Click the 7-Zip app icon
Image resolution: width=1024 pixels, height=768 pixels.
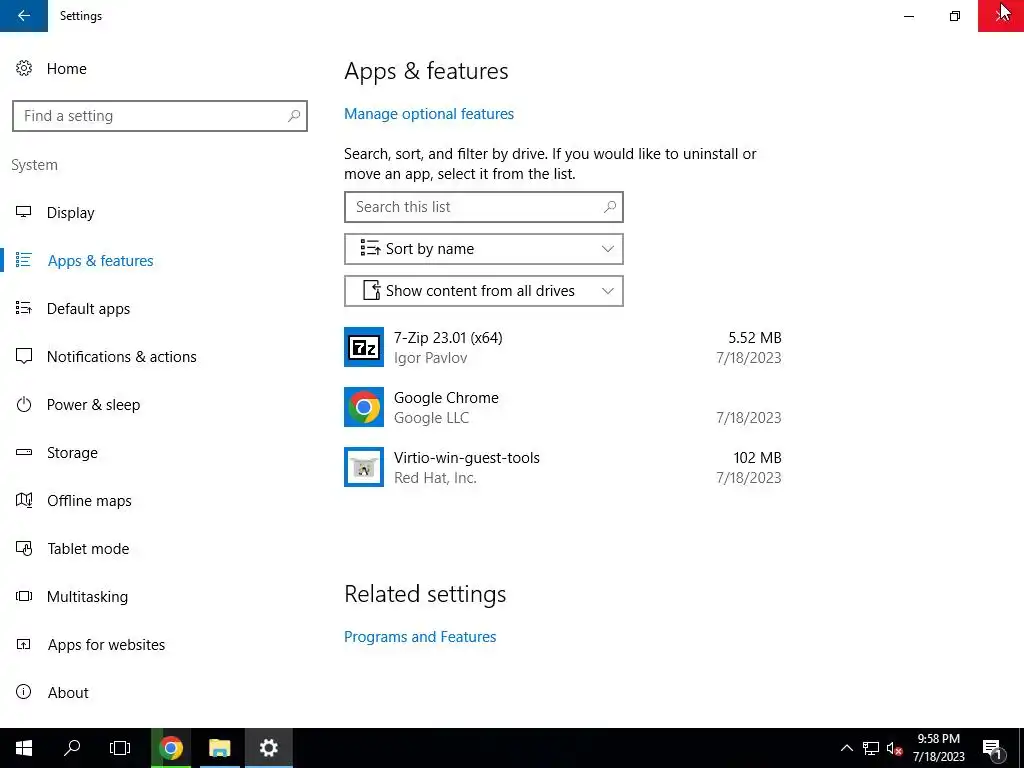coord(364,347)
